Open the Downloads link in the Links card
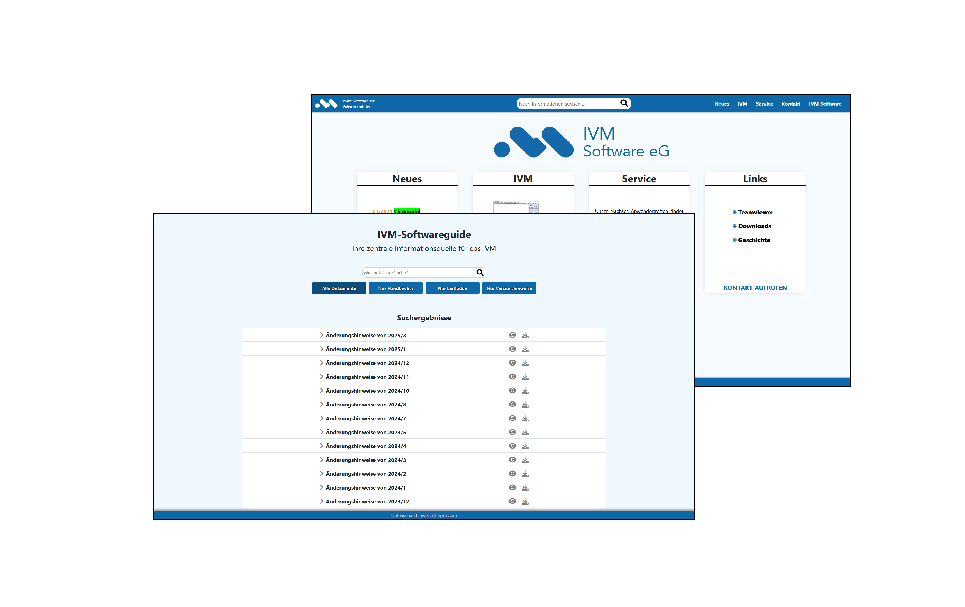 point(755,226)
